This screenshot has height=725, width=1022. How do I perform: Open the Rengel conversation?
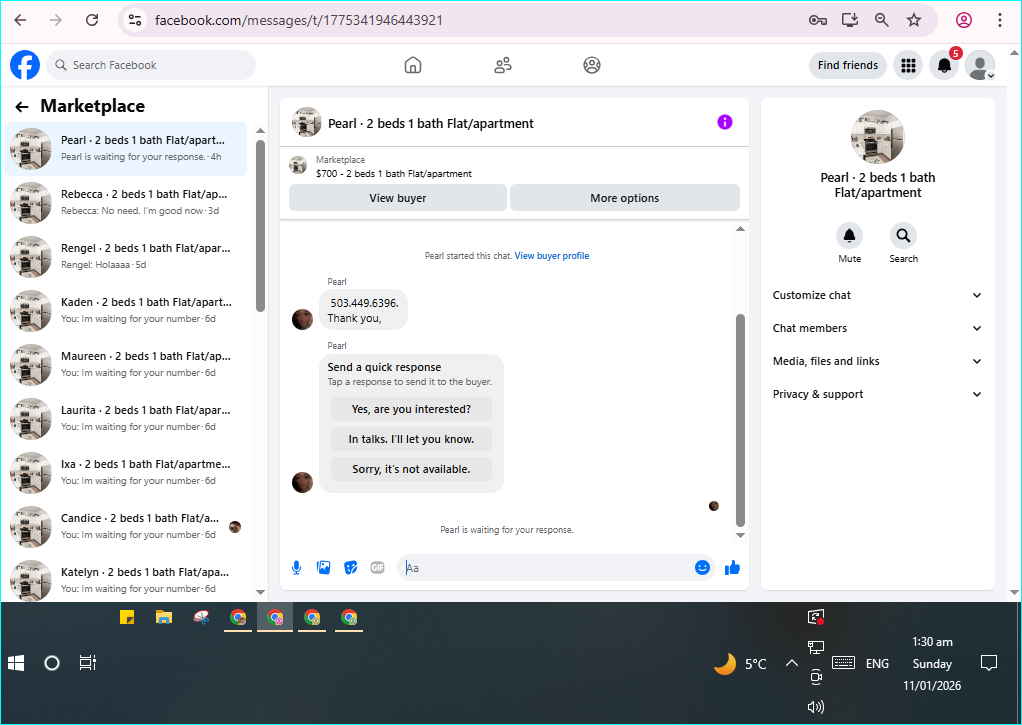coord(126,257)
